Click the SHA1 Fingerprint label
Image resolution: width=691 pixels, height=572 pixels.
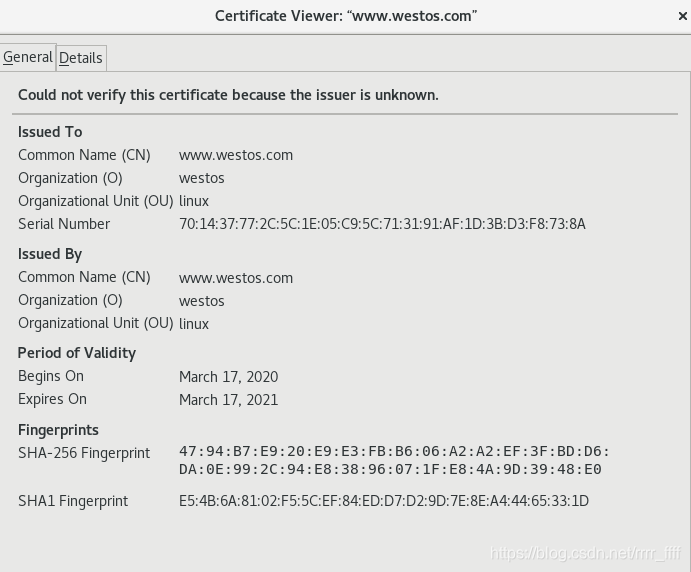click(73, 501)
